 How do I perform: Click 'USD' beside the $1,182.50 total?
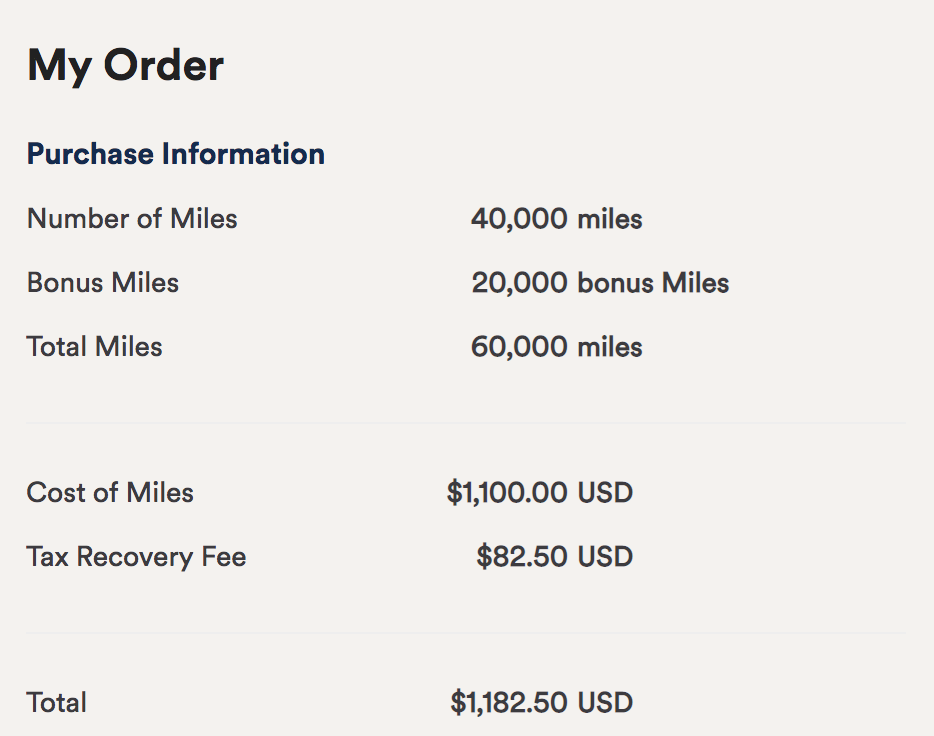pos(605,702)
